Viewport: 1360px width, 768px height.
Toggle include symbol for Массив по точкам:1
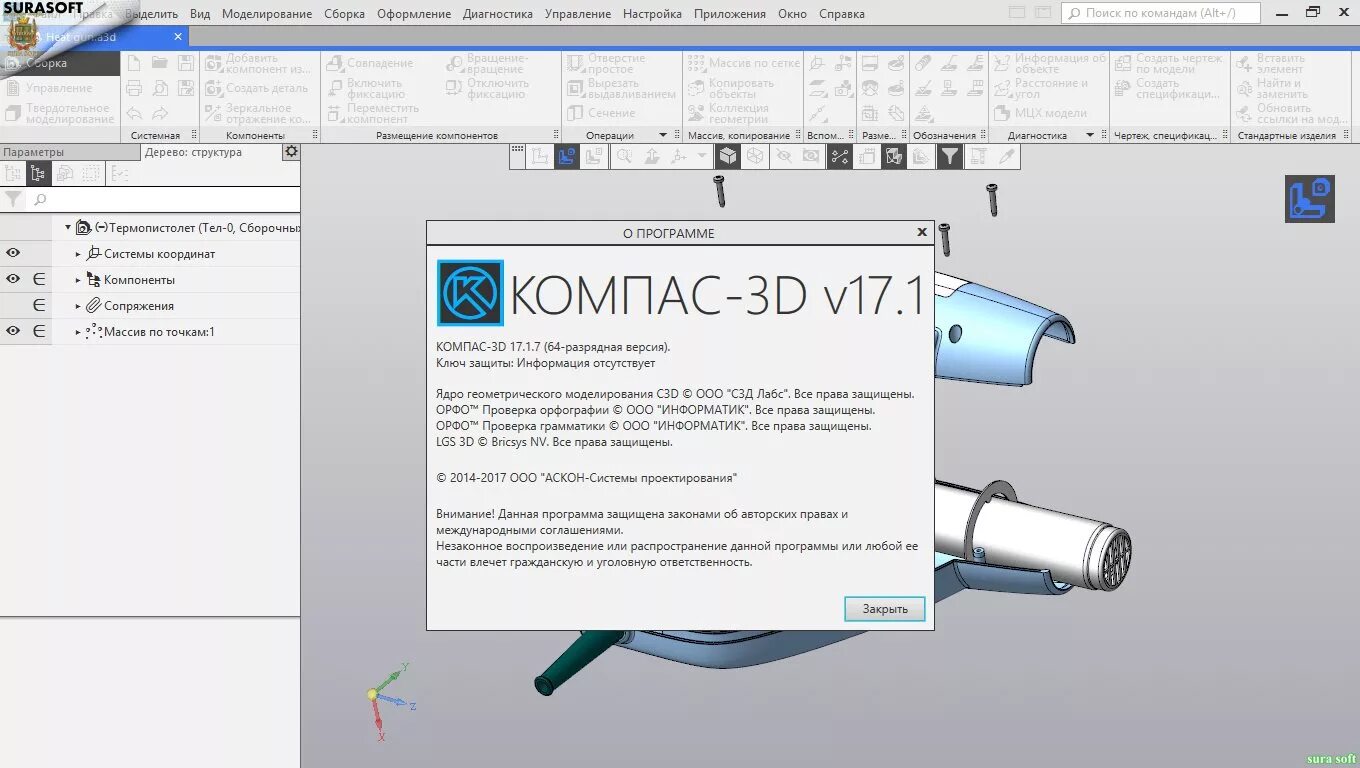click(39, 332)
